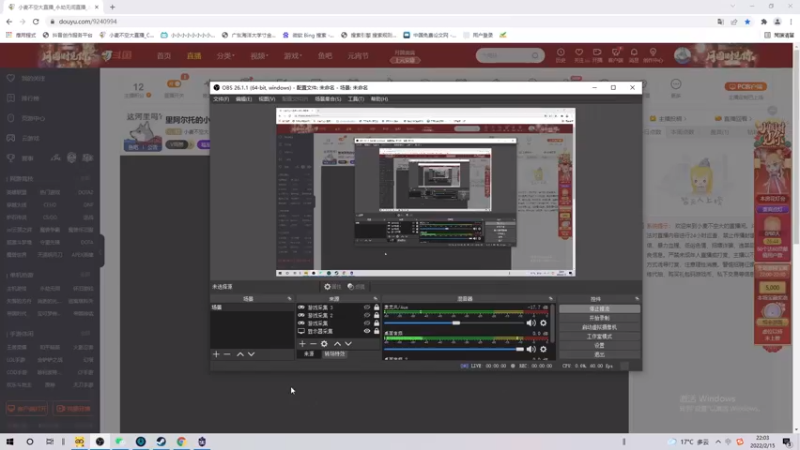The width and height of the screenshot is (800, 450).
Task: Open the browser extensions puzzle icon
Action: point(764,22)
